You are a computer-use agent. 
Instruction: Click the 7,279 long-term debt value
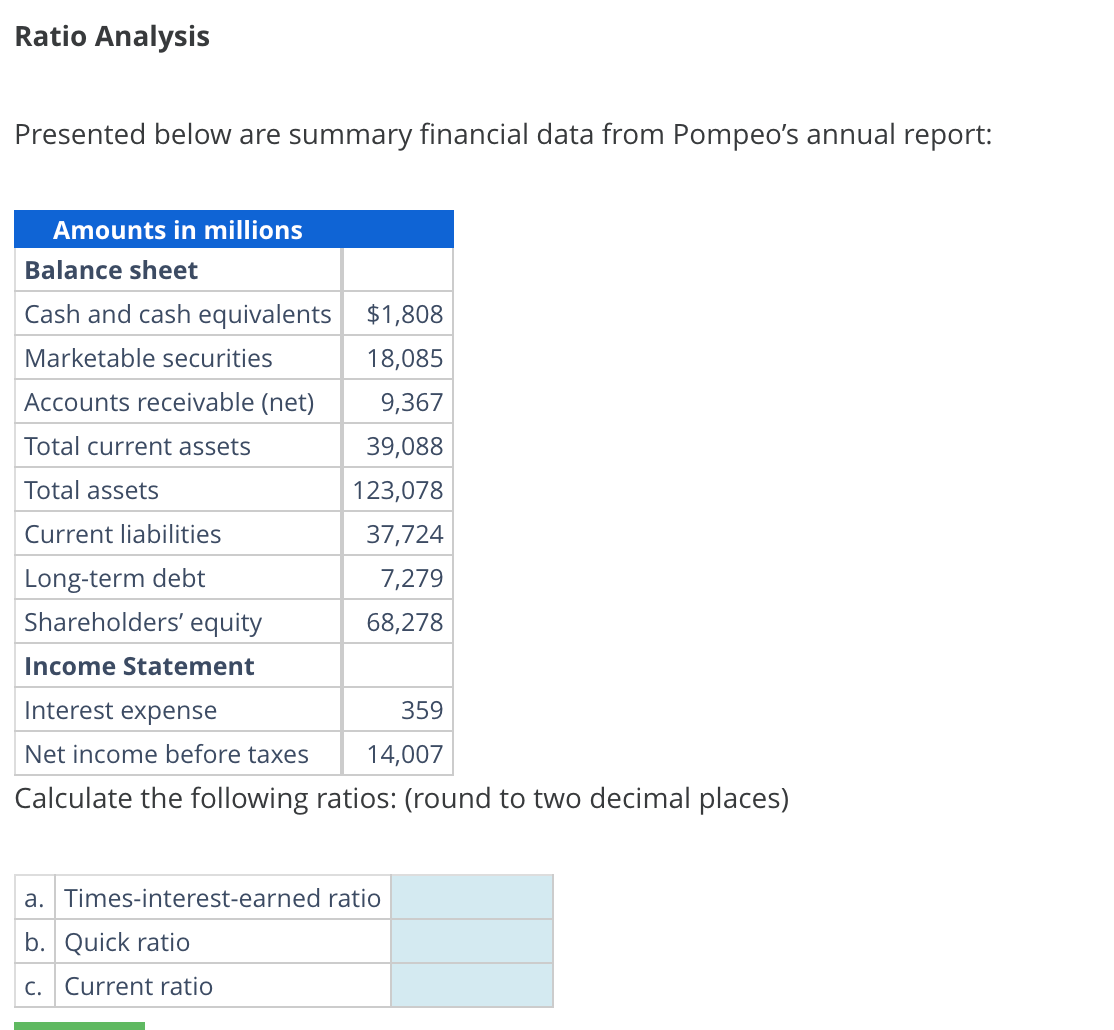coord(411,578)
